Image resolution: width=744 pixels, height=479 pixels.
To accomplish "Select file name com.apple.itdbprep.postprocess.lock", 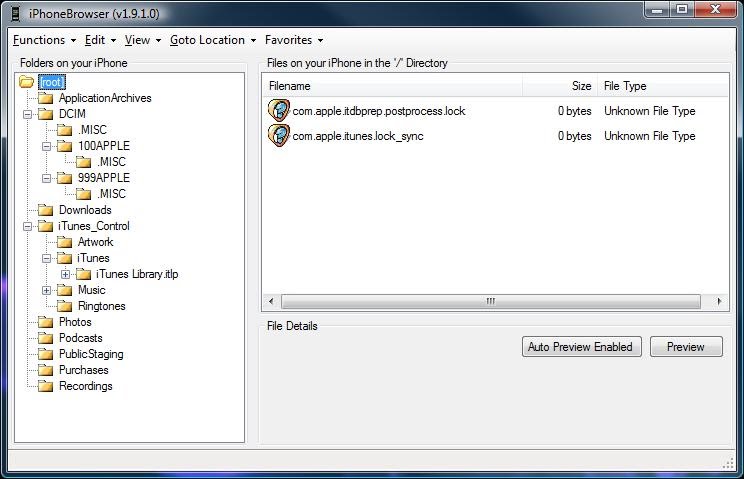I will [x=379, y=111].
